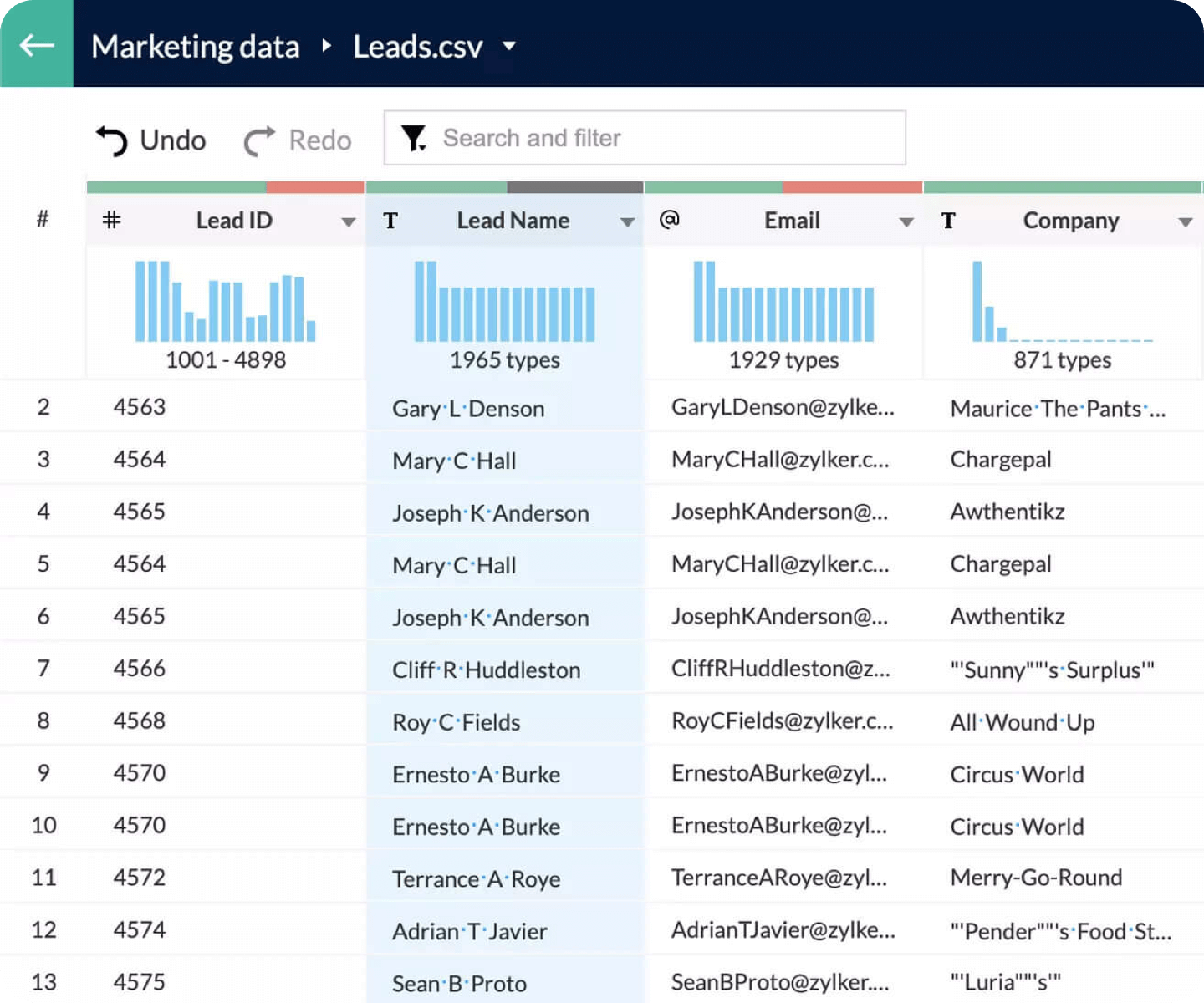Select row number 12
This screenshot has height=1003, width=1204.
point(43,929)
